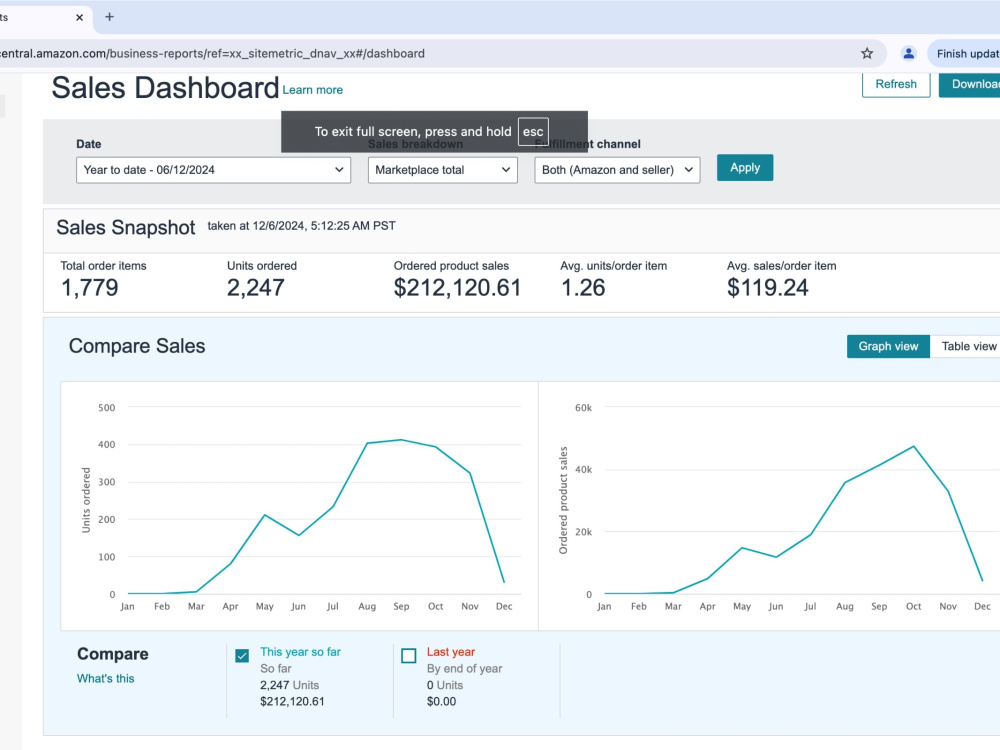The width and height of the screenshot is (1000, 750).
Task: Open the browser profile icon
Action: coord(909,54)
